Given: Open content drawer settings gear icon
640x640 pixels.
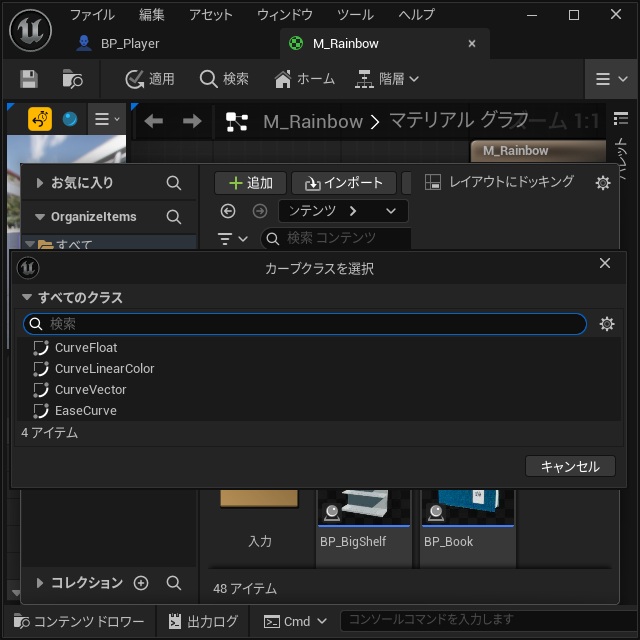Looking at the screenshot, I should click(x=603, y=182).
